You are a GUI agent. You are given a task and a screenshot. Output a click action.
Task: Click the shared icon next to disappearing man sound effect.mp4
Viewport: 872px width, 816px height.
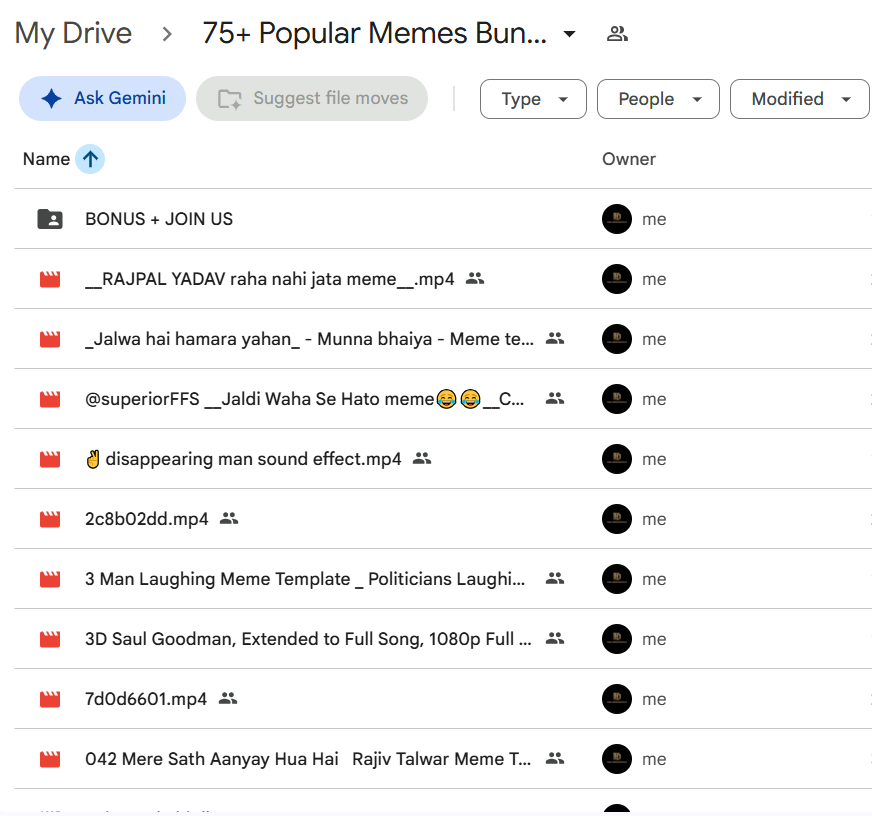click(x=422, y=458)
